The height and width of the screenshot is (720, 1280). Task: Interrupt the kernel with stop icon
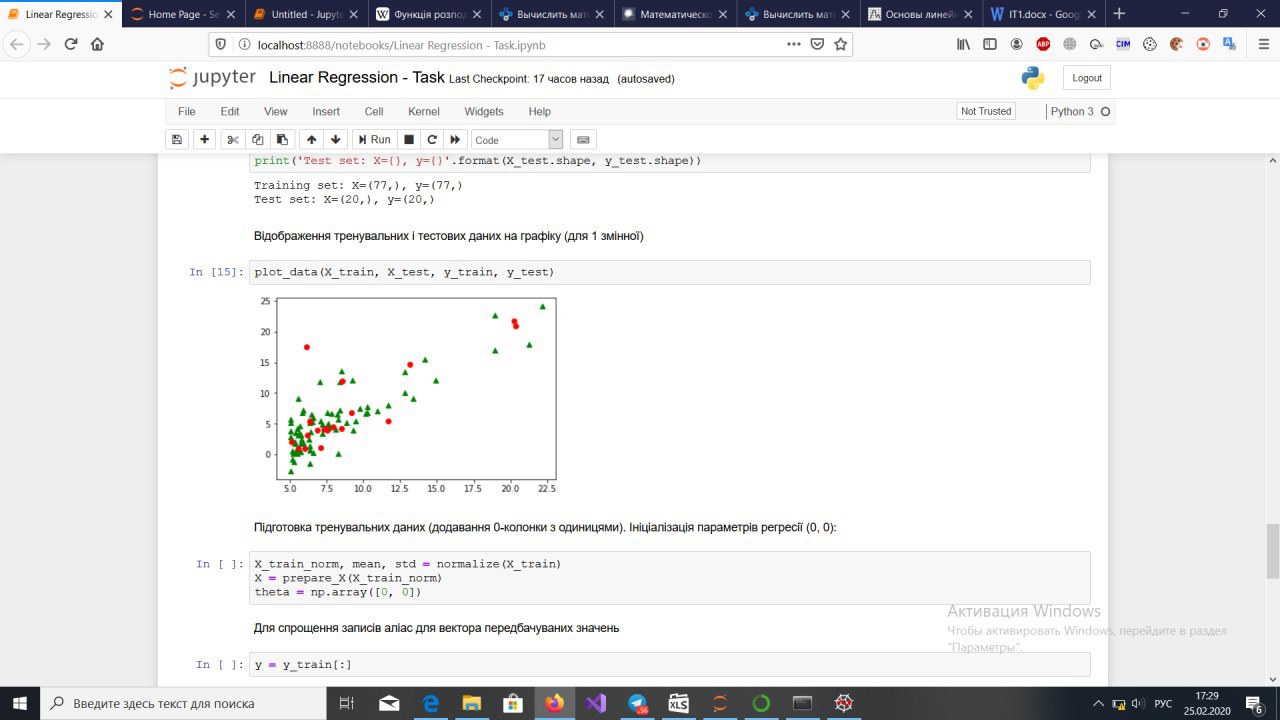pyautogui.click(x=408, y=140)
